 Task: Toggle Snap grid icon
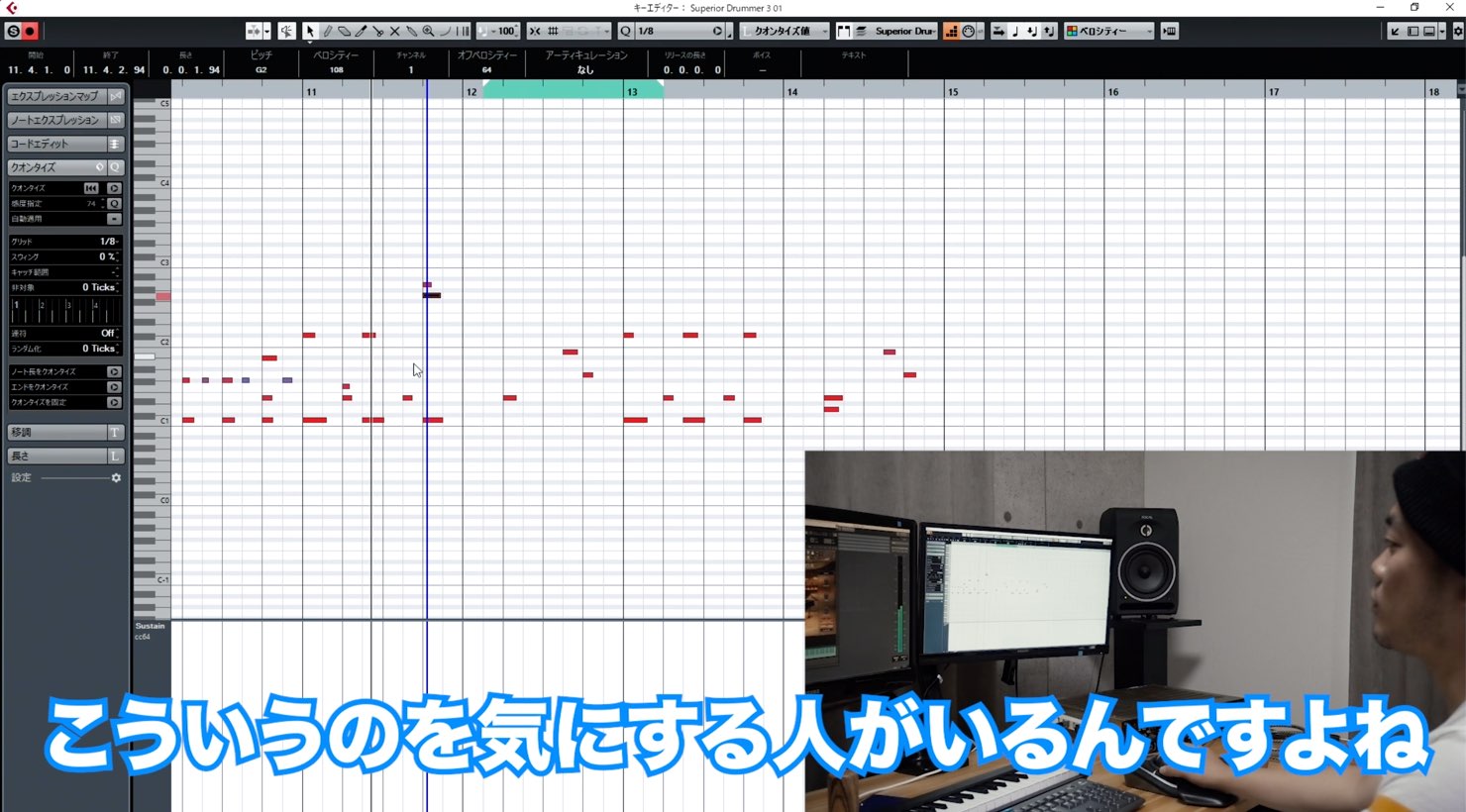point(553,32)
